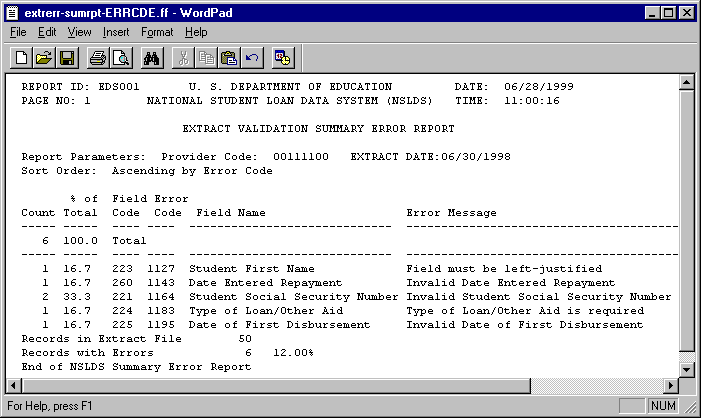
Task: Click the 'Student First Name' field row
Action: pyautogui.click(x=252, y=269)
